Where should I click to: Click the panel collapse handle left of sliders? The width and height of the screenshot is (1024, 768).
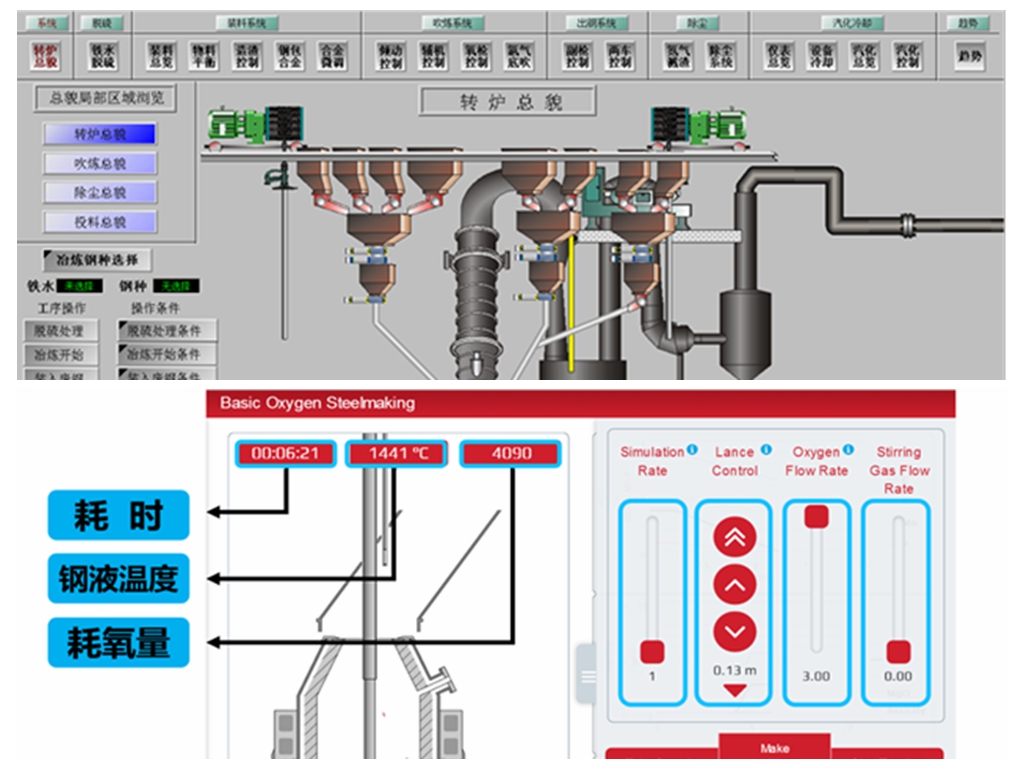click(587, 676)
